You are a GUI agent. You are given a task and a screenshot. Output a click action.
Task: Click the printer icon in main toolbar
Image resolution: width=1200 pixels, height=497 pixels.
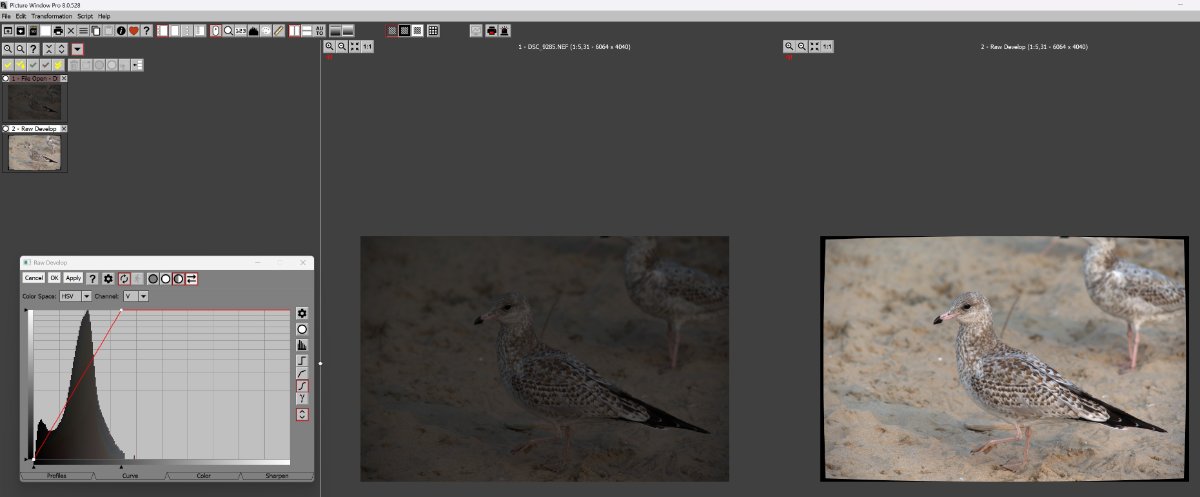point(59,31)
